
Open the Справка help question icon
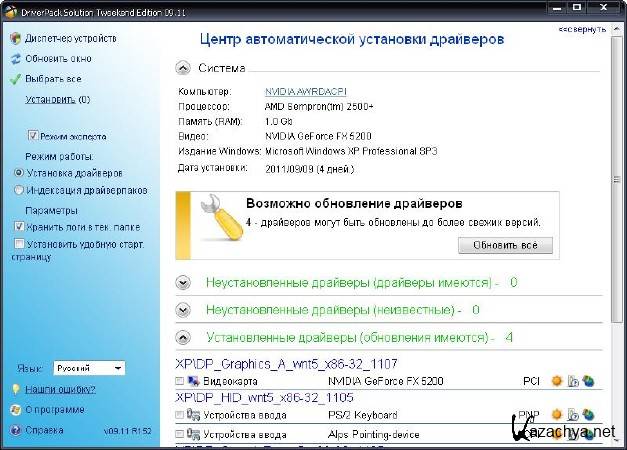14,432
